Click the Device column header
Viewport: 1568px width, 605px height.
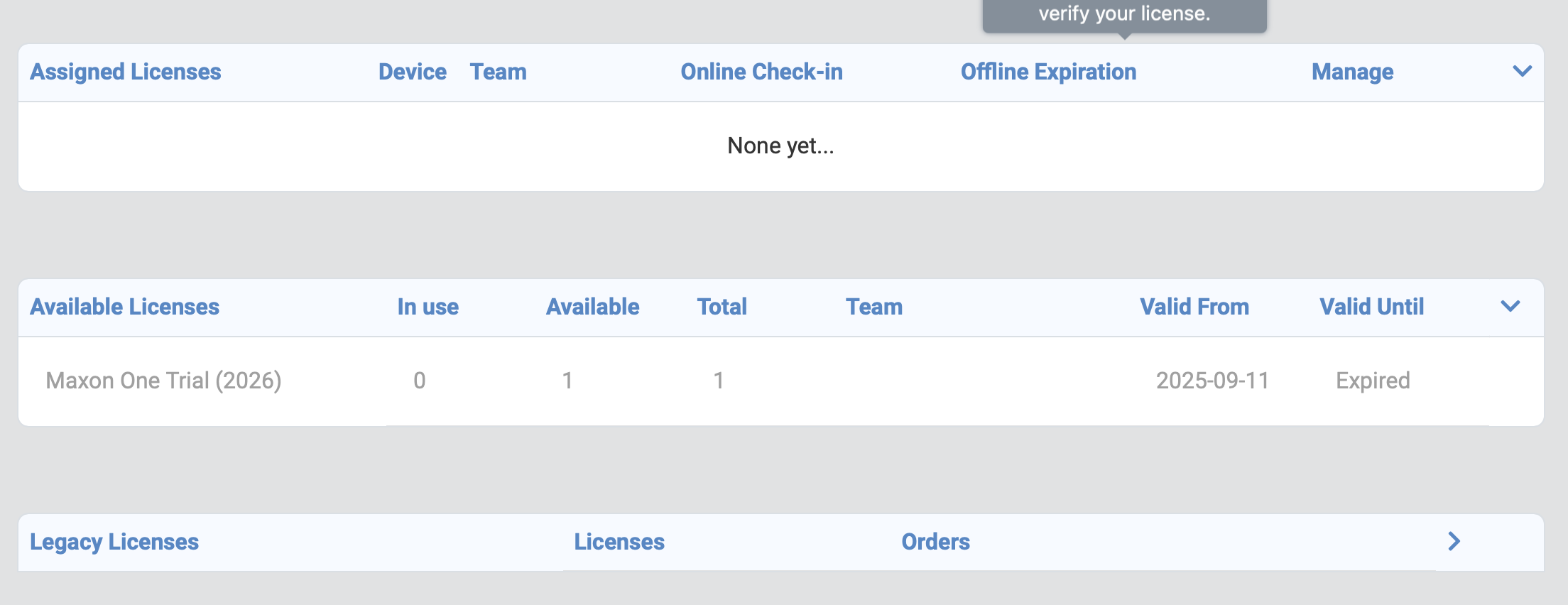pos(412,72)
